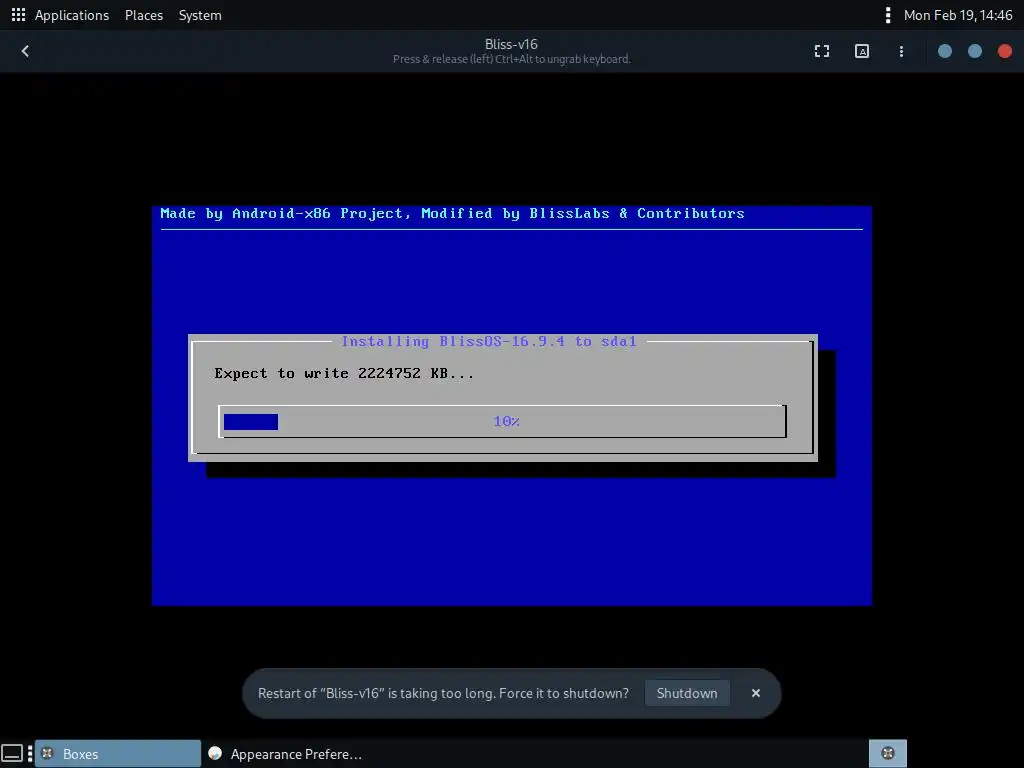Viewport: 1024px width, 768px height.
Task: Click the taskbar window list handle dots
Action: tap(30, 754)
